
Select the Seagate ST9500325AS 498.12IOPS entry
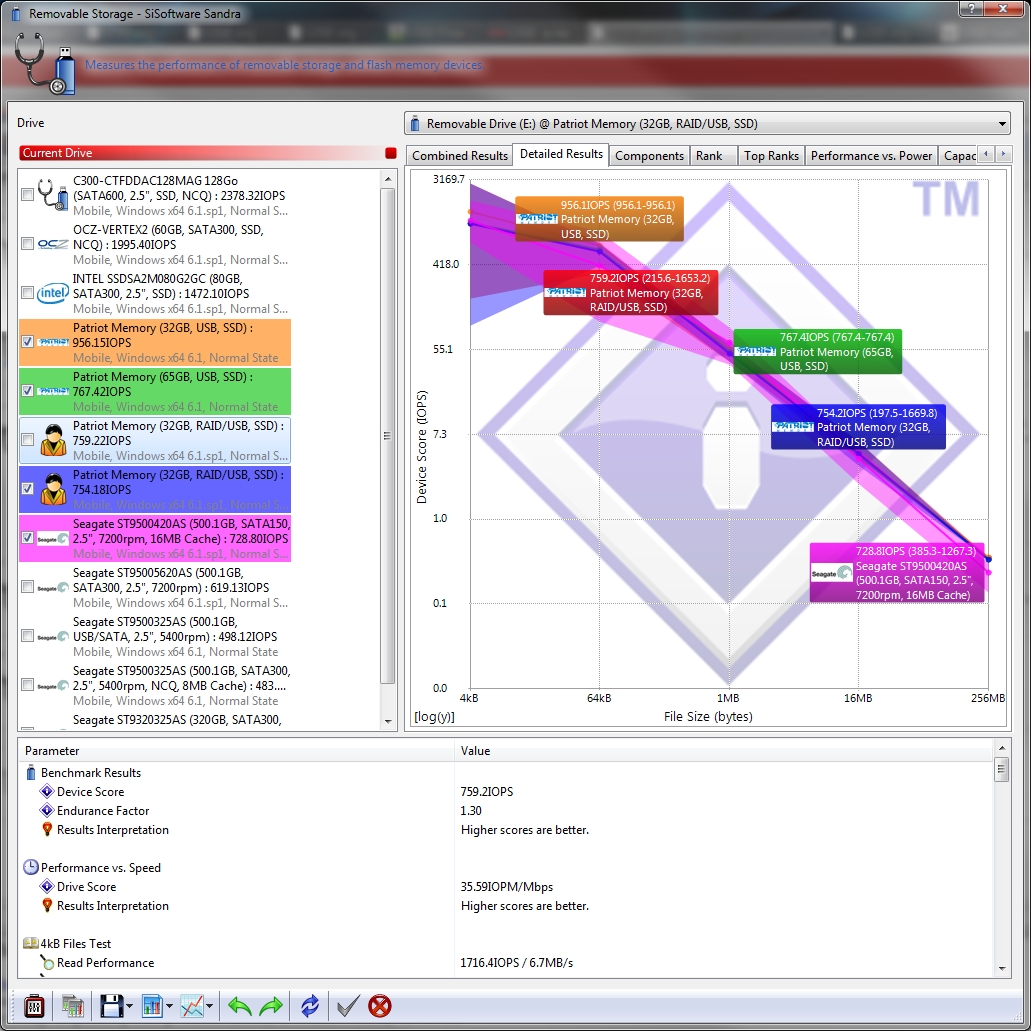click(x=155, y=636)
